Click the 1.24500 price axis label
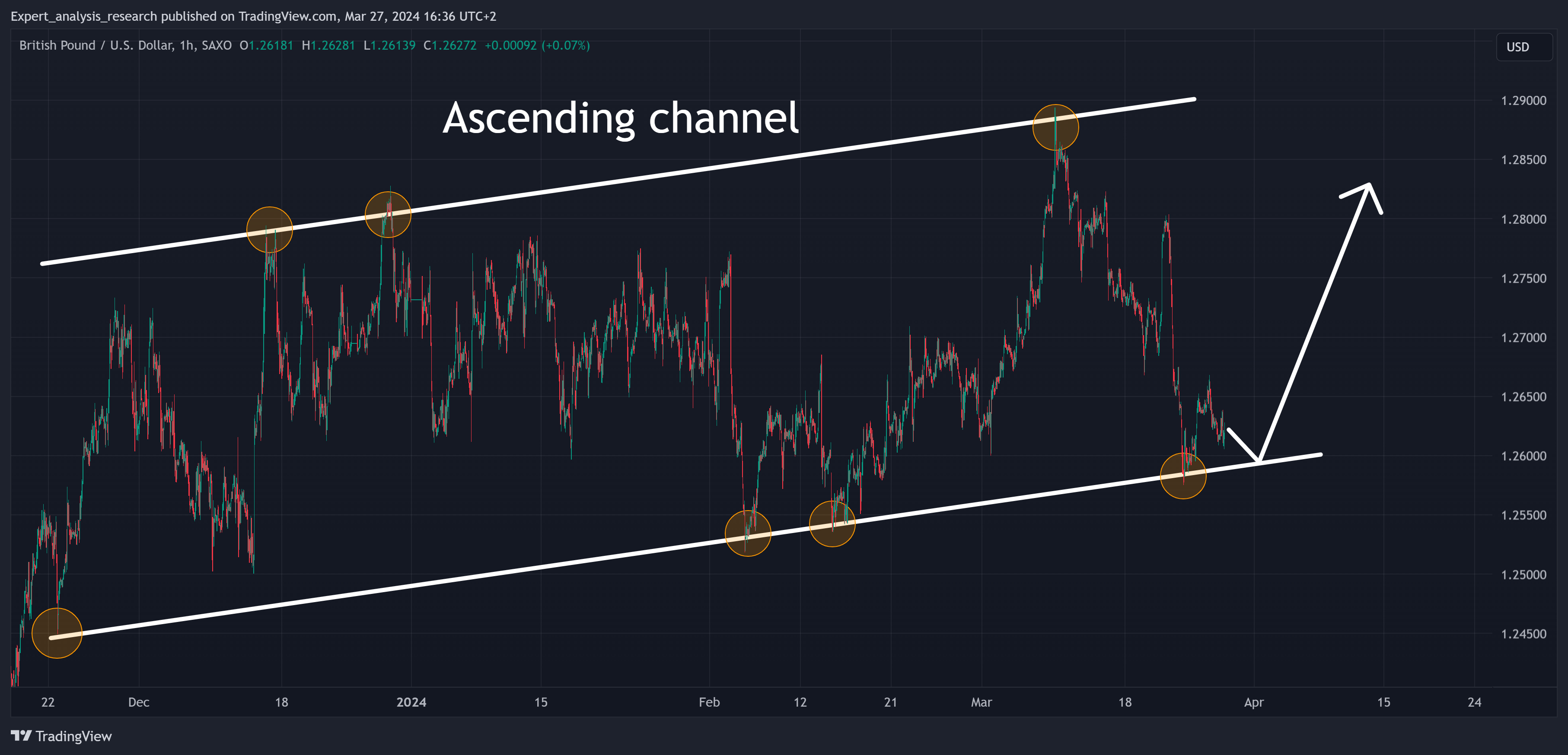This screenshot has height=755, width=1568. tap(1523, 634)
